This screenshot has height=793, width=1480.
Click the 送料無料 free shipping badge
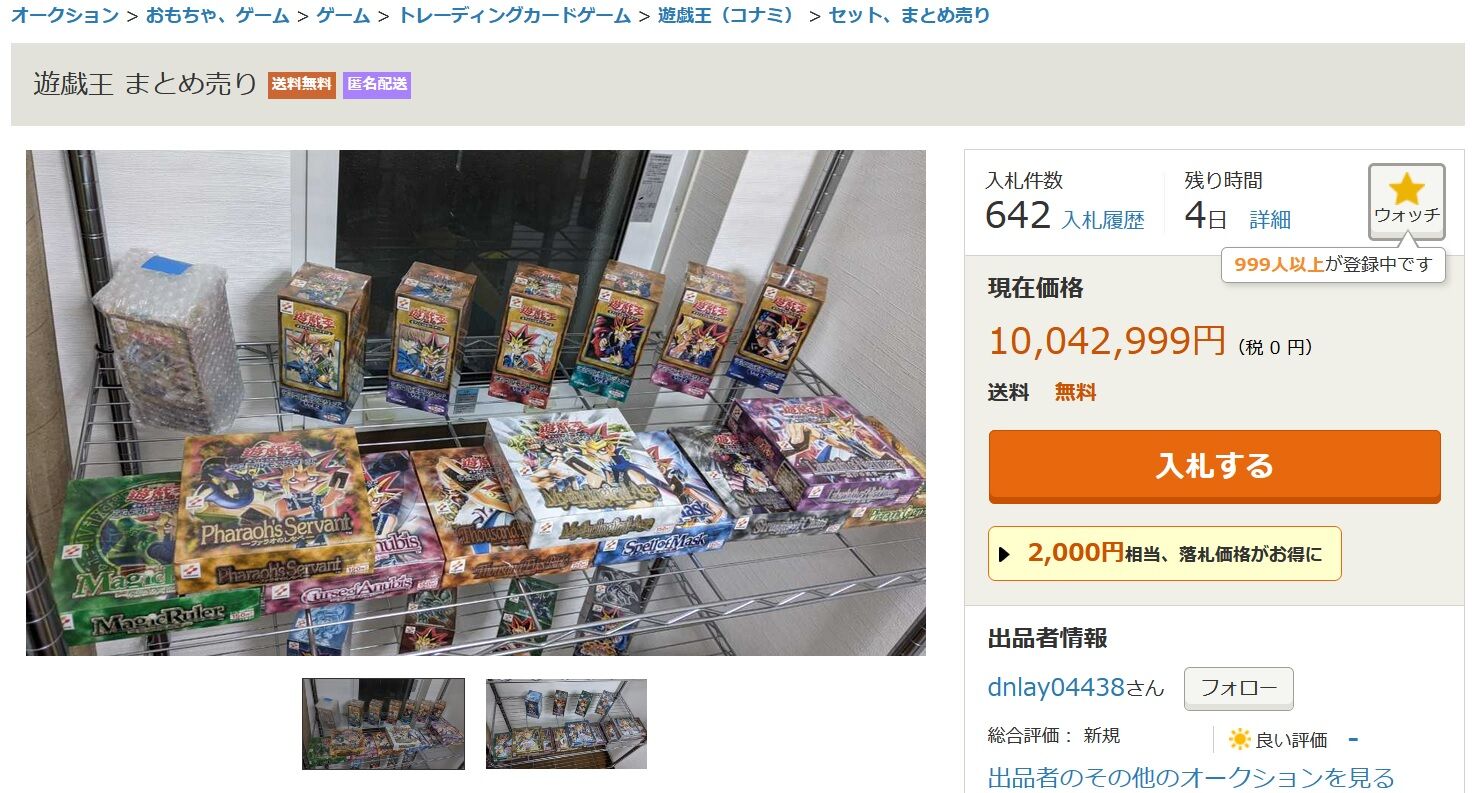pos(302,85)
